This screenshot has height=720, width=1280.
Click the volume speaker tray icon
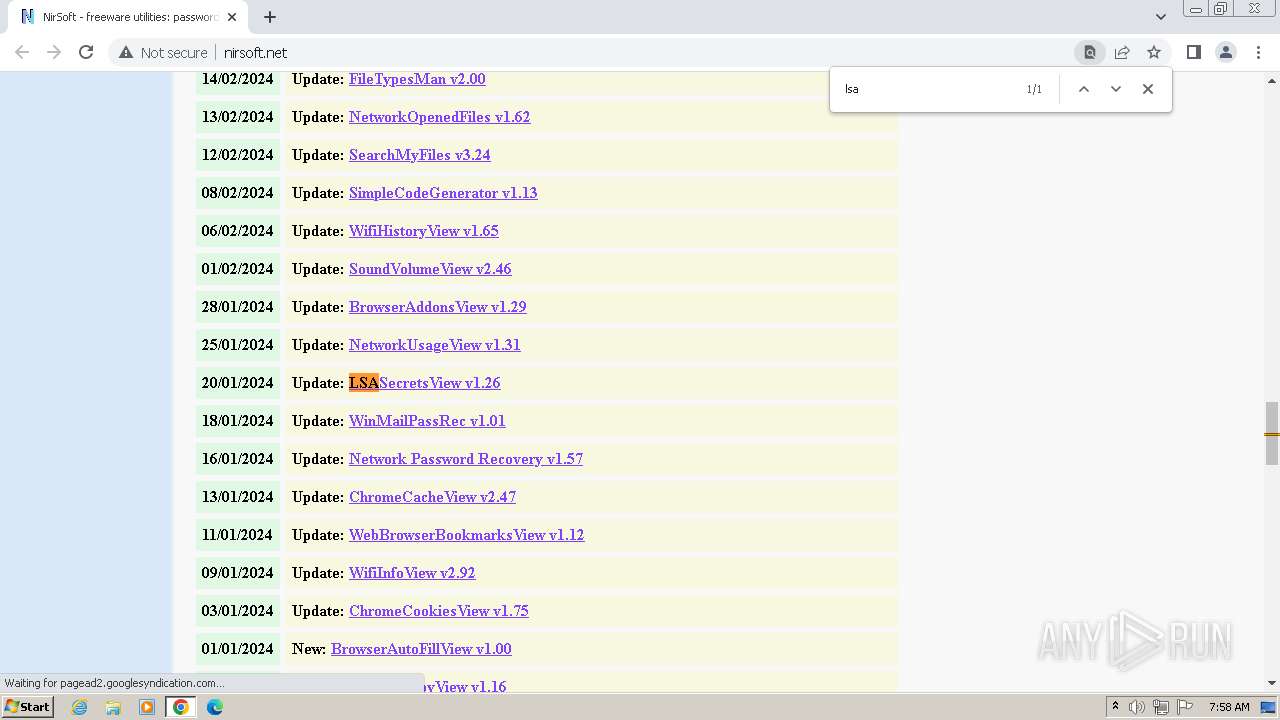[x=1137, y=707]
